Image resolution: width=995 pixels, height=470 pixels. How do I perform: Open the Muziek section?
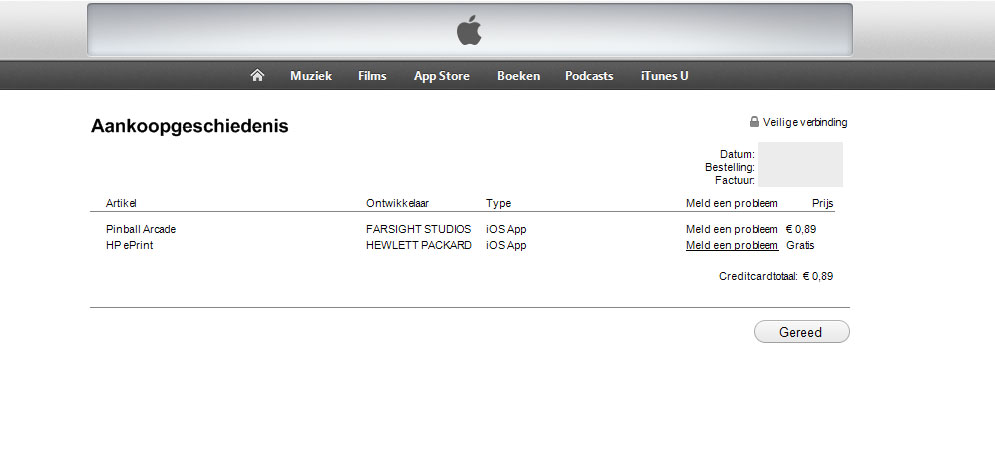pos(311,76)
